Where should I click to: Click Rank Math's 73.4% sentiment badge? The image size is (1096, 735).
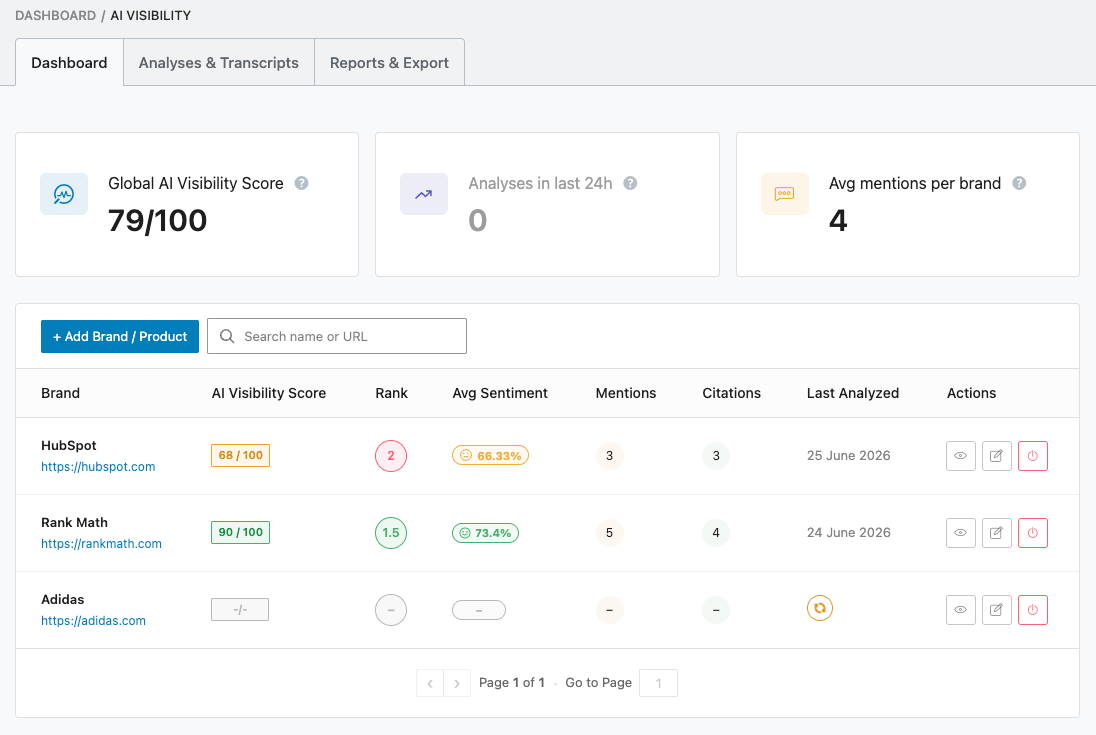click(485, 533)
